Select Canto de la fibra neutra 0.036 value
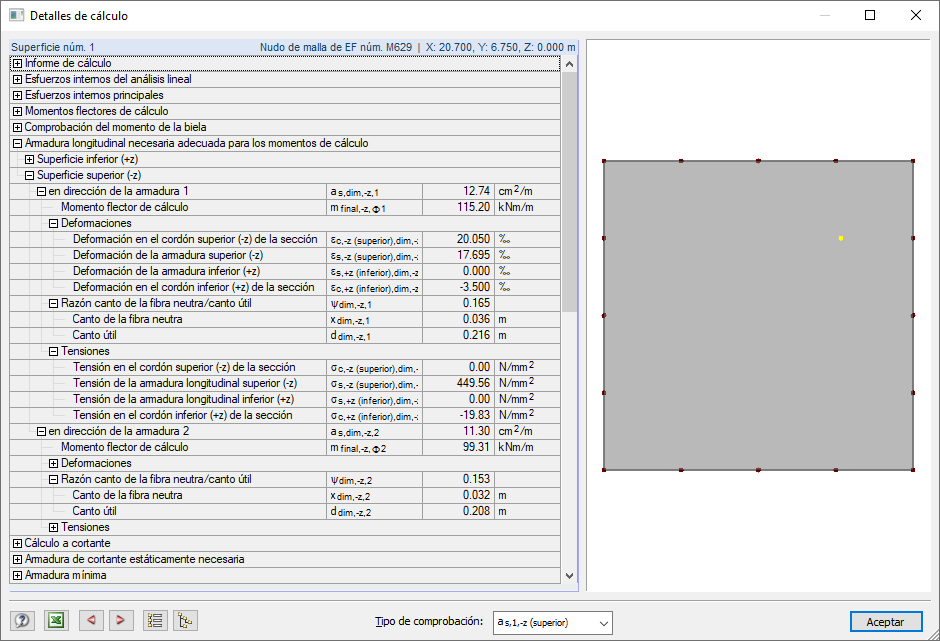The height and width of the screenshot is (641, 940). [458, 320]
